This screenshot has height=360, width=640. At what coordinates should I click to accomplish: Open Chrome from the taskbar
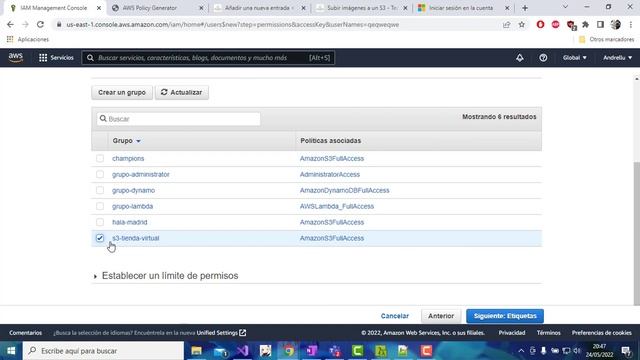pos(289,351)
